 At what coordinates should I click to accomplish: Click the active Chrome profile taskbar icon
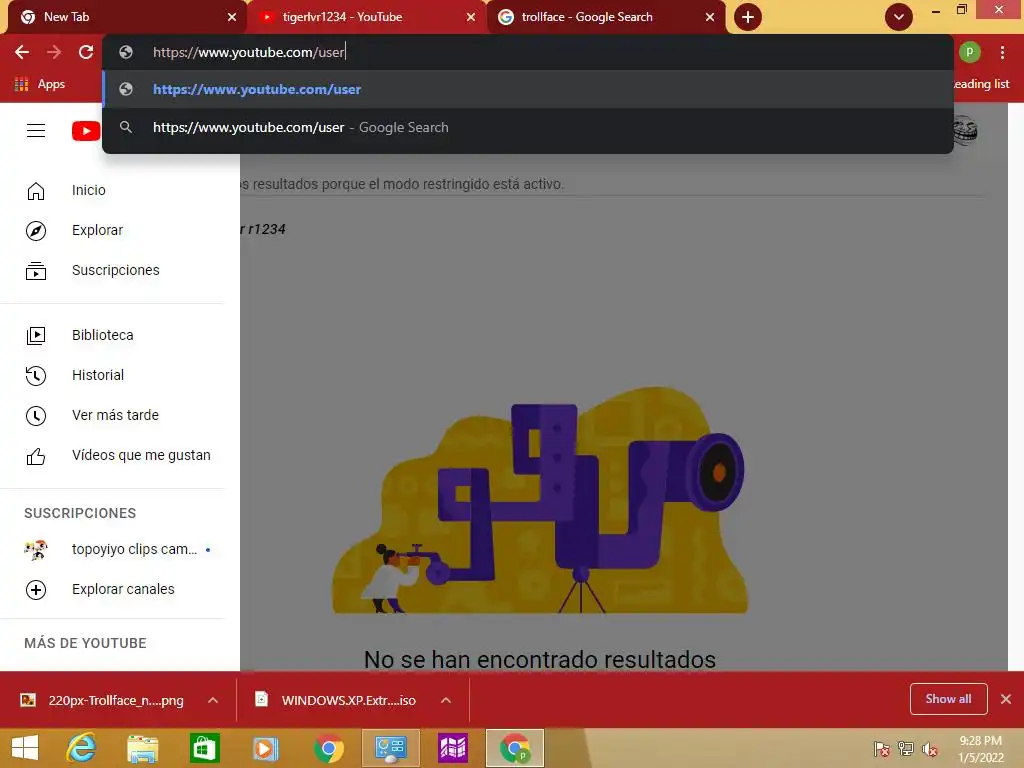pyautogui.click(x=515, y=748)
